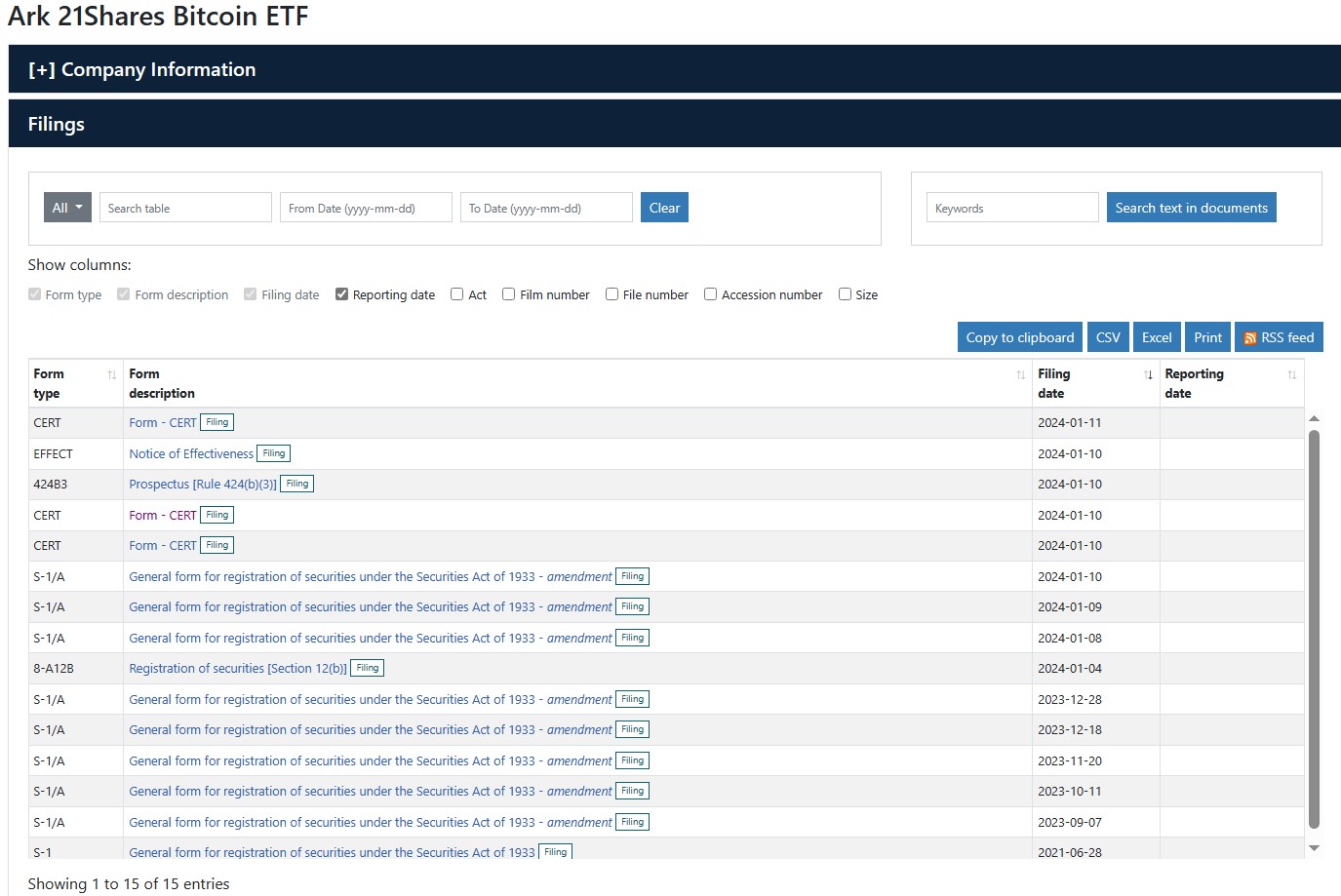Open Filing badge for Notice of Effectiveness
The image size is (1341, 896).
click(x=274, y=453)
